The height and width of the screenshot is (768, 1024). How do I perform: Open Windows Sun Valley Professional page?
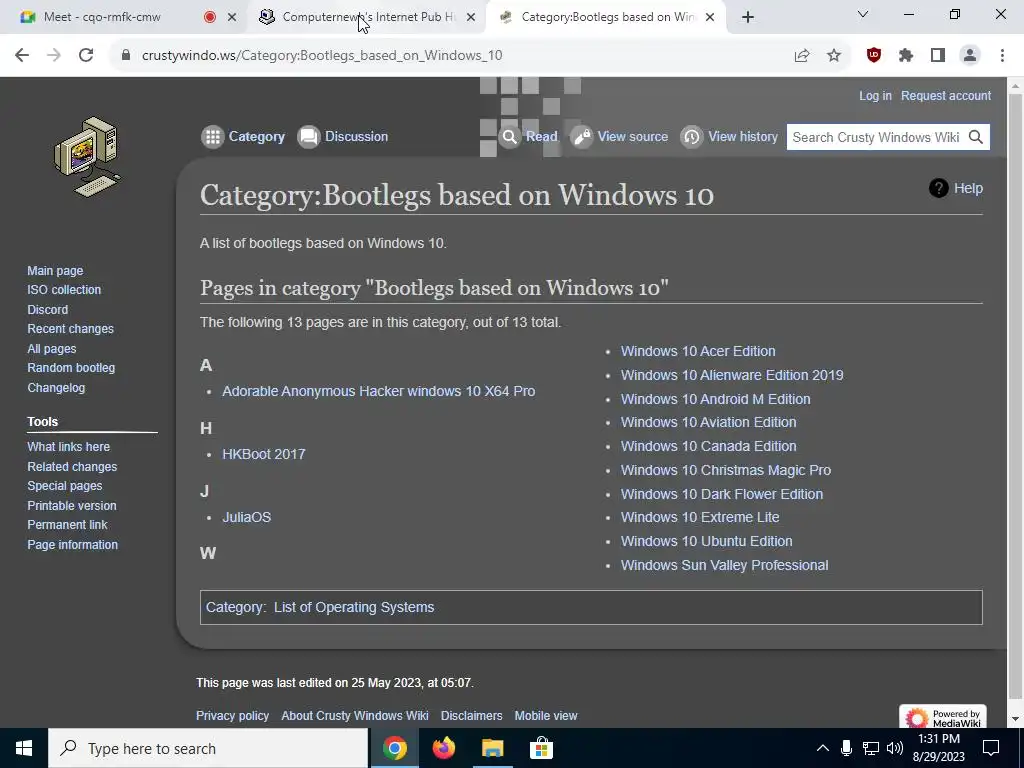(724, 565)
